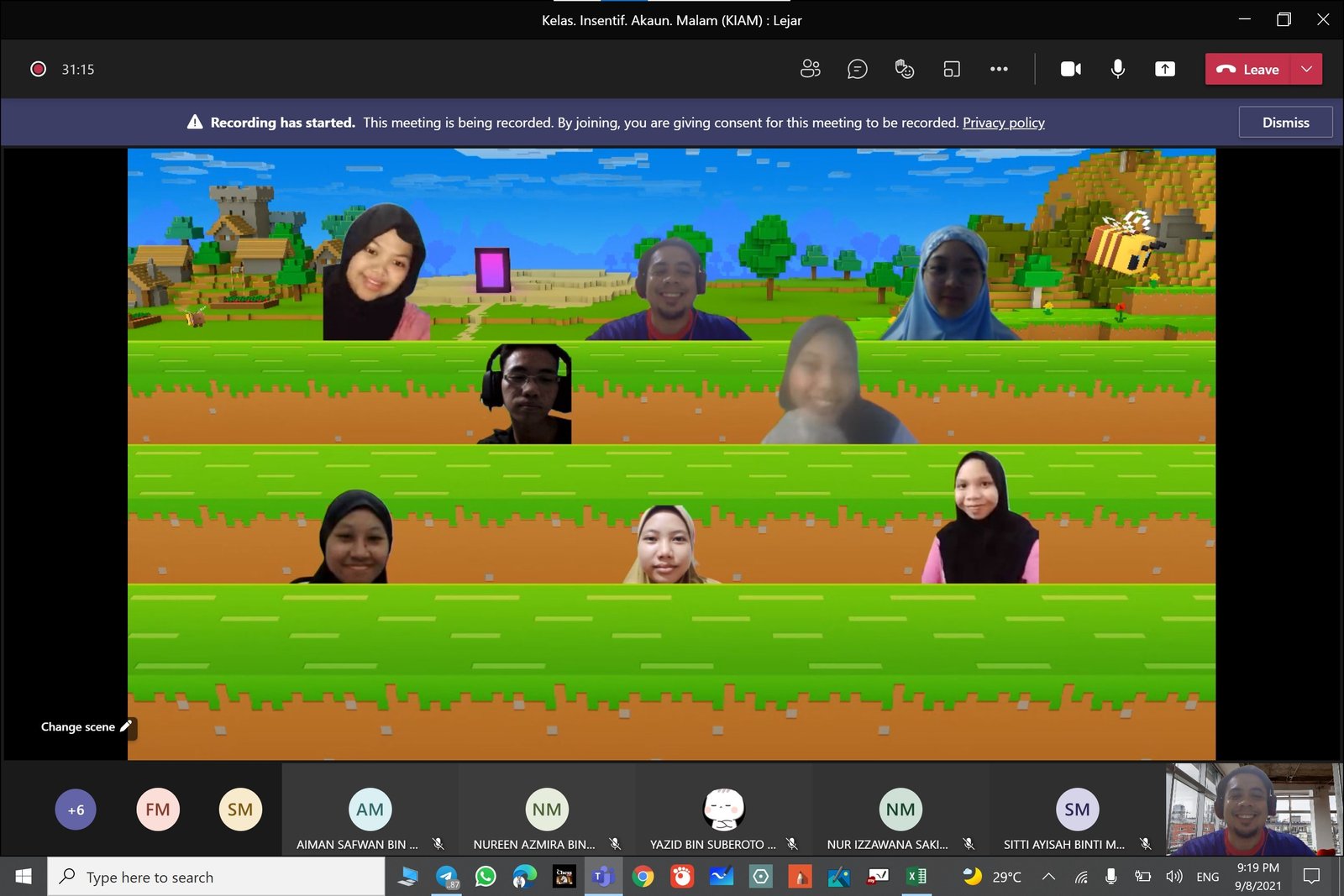Screen dimensions: 1344x896
Task: Open the Privacy policy link
Action: coord(1003,123)
